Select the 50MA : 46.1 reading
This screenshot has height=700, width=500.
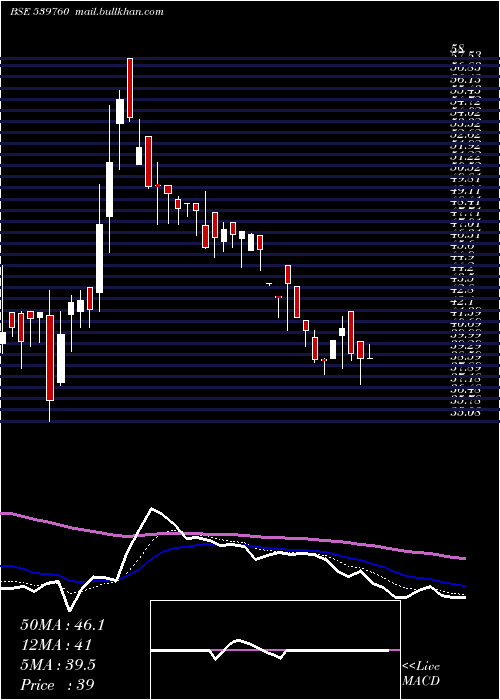(62, 625)
